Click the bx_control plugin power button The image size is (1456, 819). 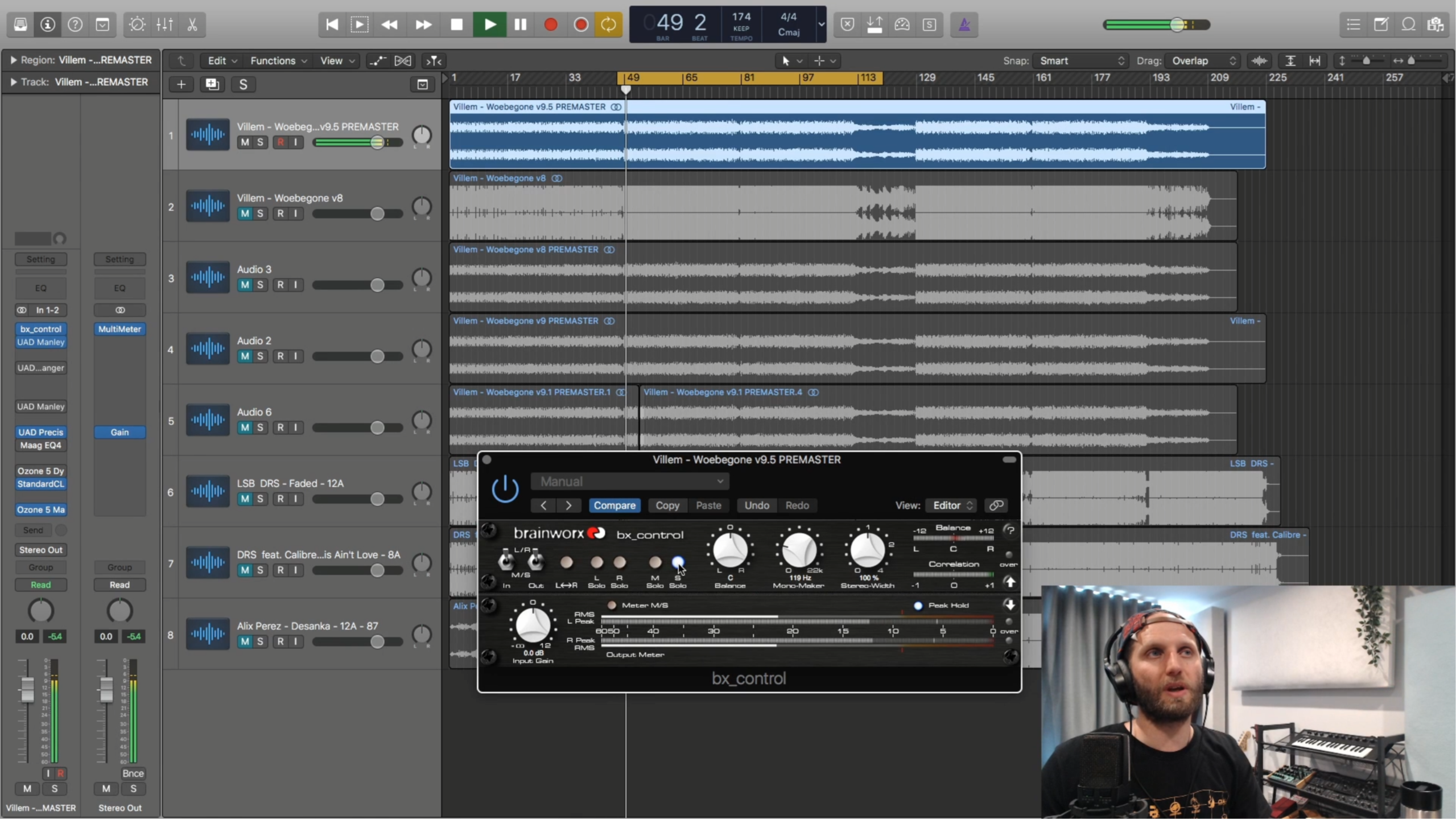tap(505, 488)
